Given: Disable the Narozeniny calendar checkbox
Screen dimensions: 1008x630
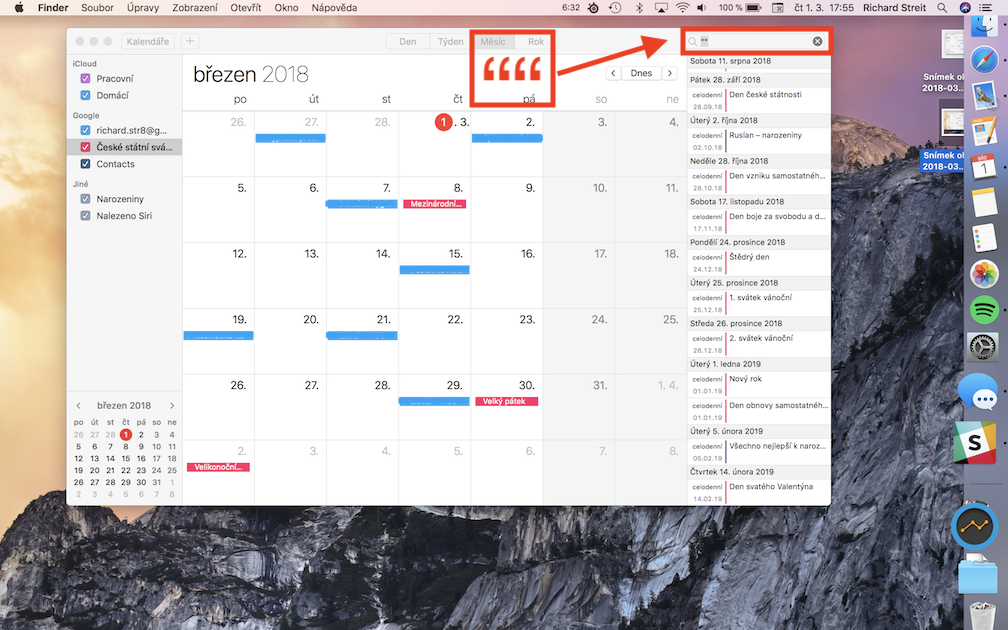Looking at the screenshot, I should tap(85, 199).
